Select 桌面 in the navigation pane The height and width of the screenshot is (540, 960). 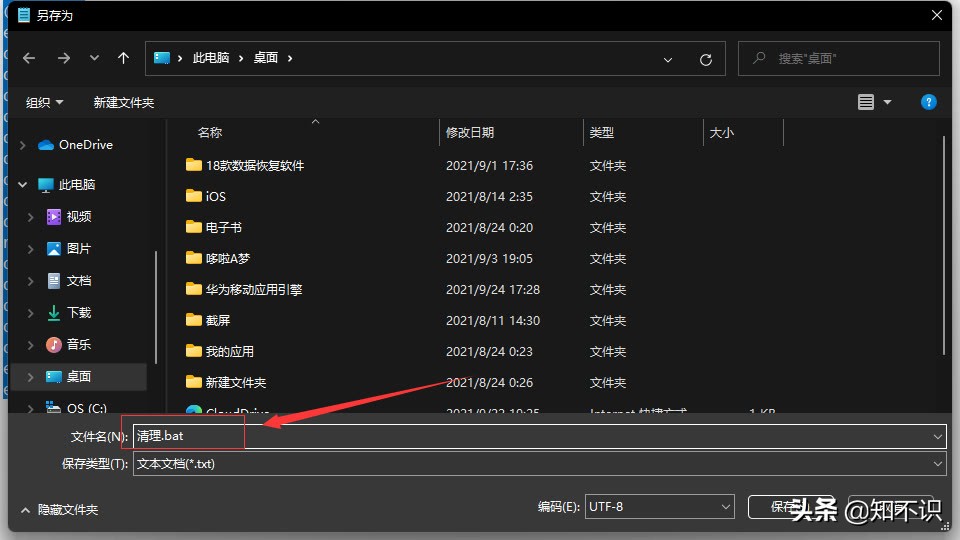tap(78, 377)
